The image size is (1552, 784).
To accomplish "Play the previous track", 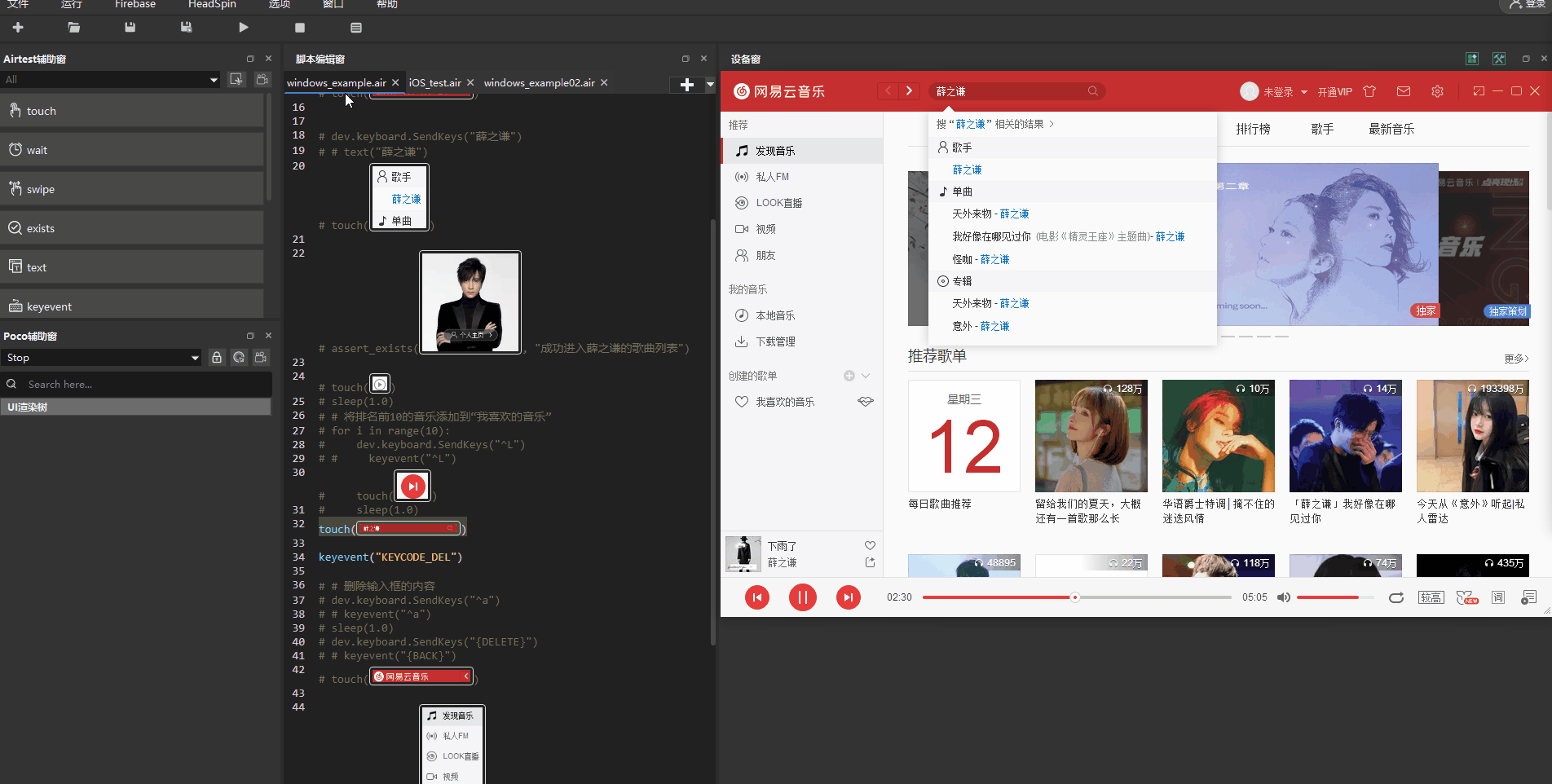I will (x=757, y=597).
